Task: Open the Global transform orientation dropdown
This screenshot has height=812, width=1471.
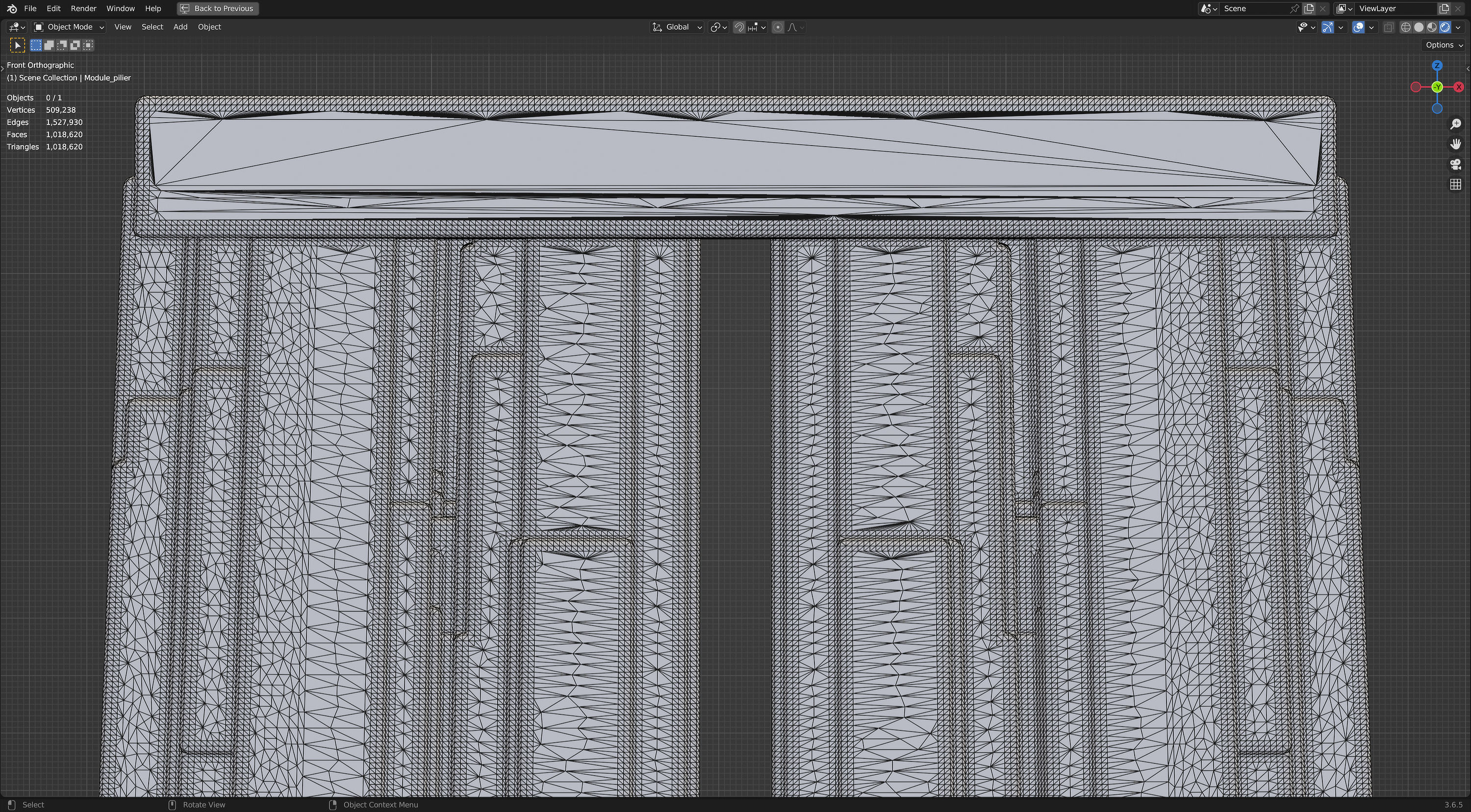Action: click(x=677, y=27)
